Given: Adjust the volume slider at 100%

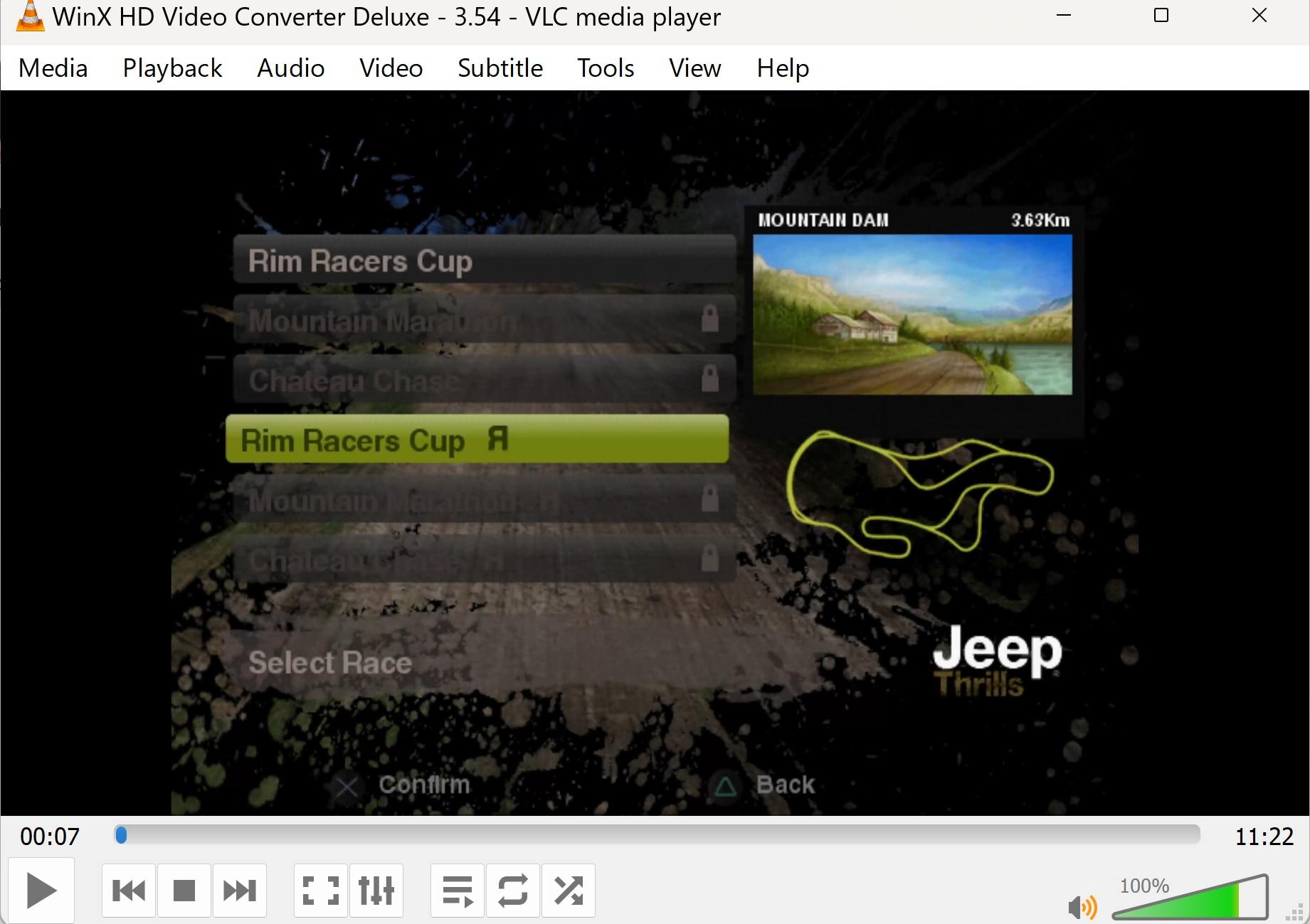Looking at the screenshot, I should pyautogui.click(x=1190, y=898).
